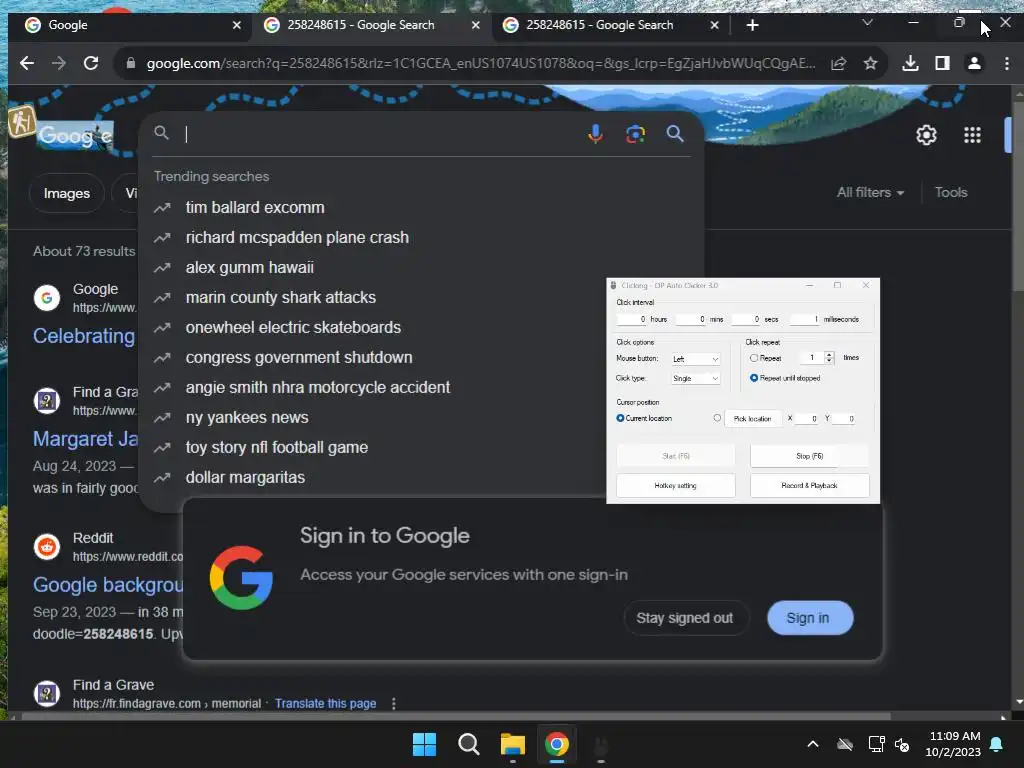Click the share page icon in the address bar
This screenshot has width=1024, height=768.
839,63
